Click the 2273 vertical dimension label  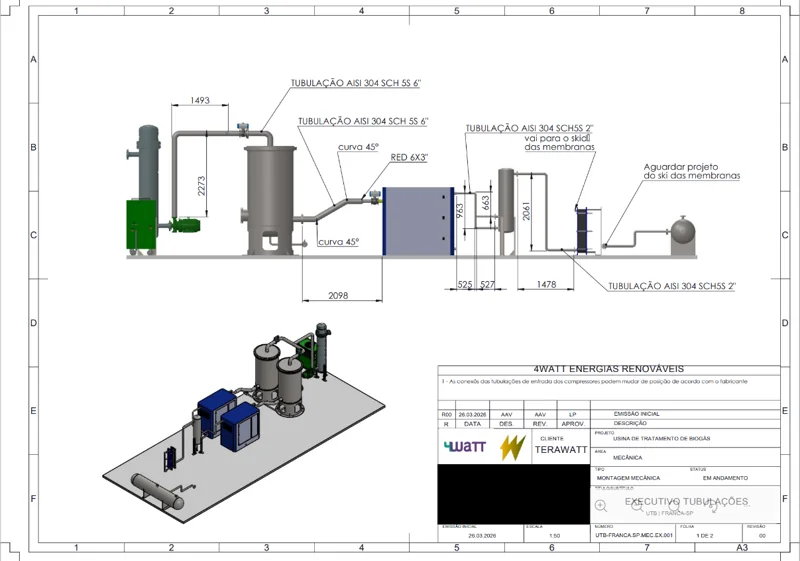(x=201, y=186)
